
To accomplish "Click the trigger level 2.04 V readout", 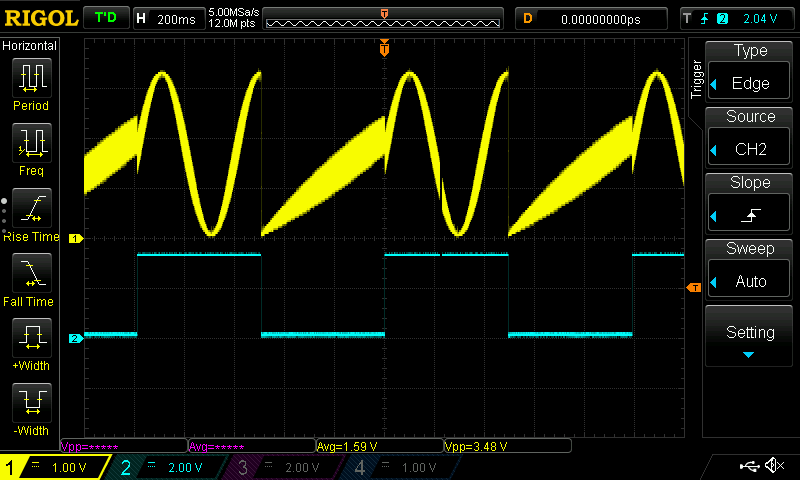I will click(760, 19).
